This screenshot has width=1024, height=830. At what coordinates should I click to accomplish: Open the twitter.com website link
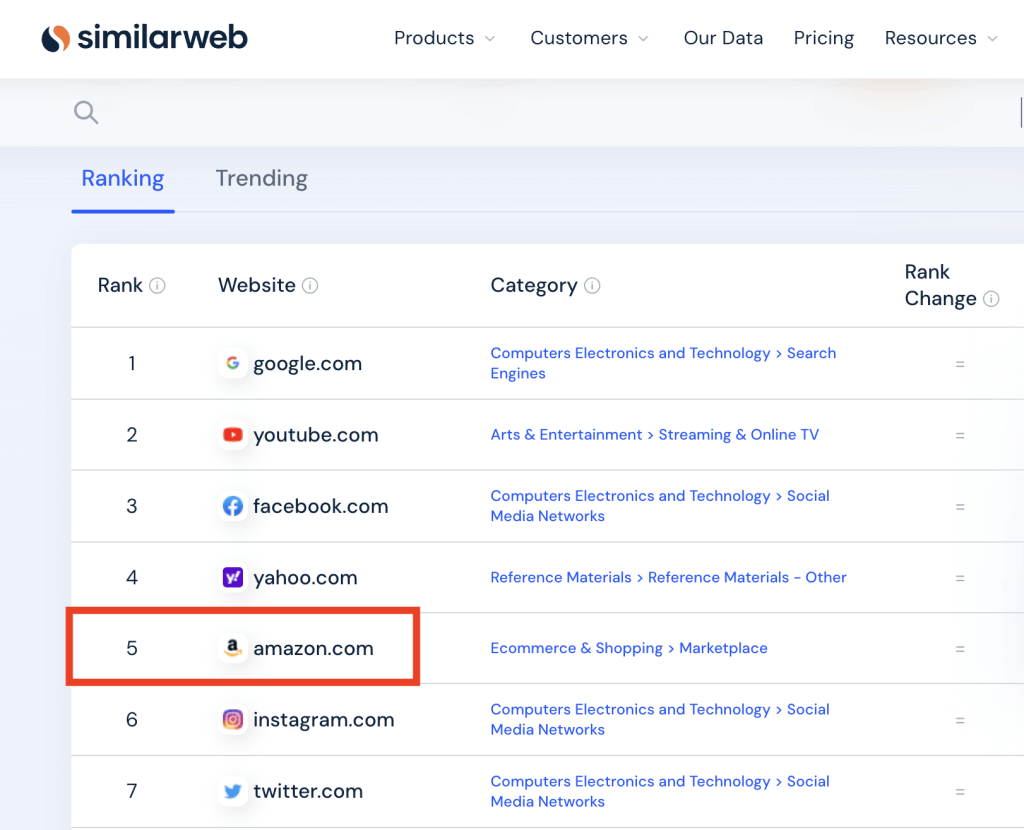(308, 791)
